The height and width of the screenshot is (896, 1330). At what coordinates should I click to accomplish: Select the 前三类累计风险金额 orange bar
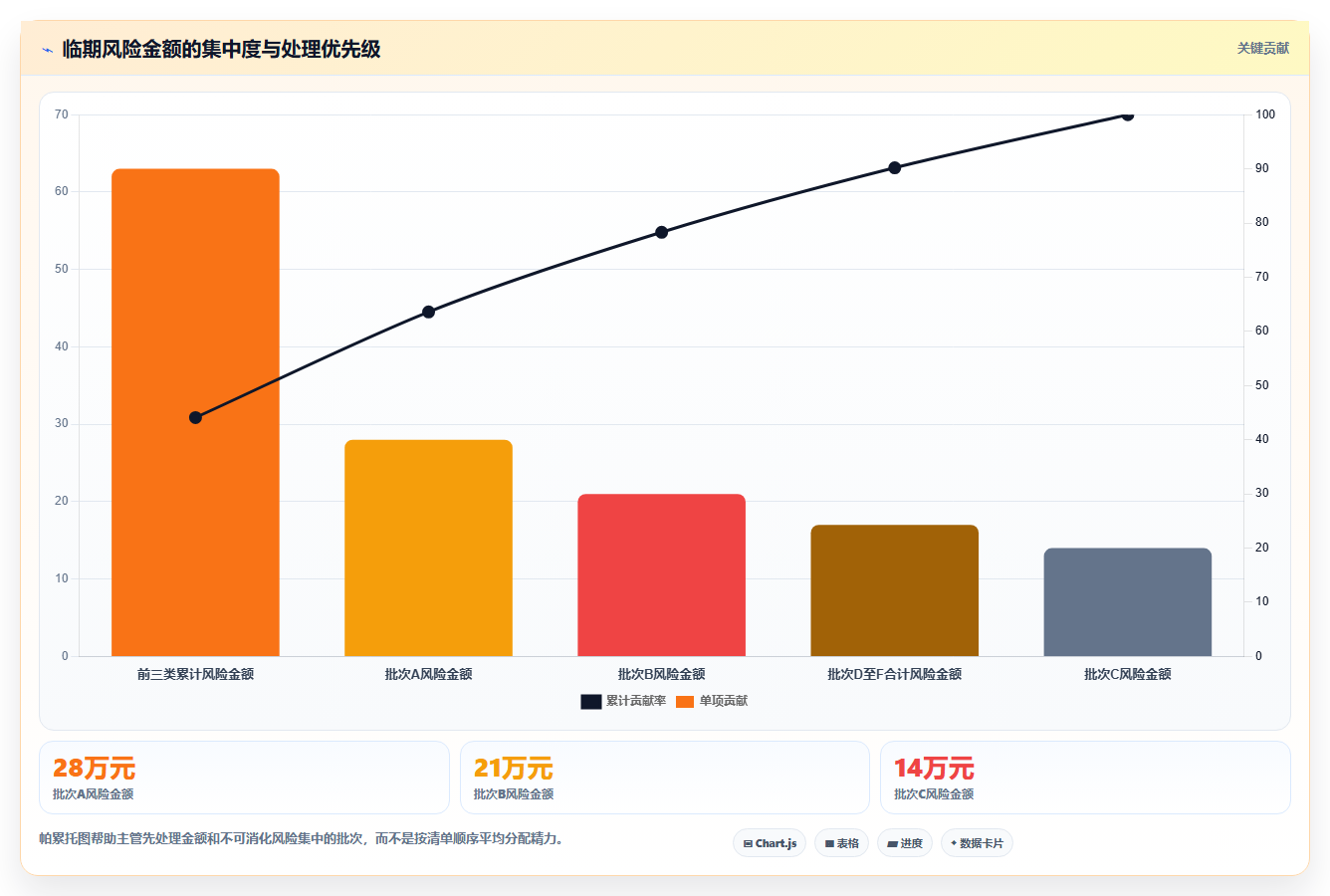195,412
